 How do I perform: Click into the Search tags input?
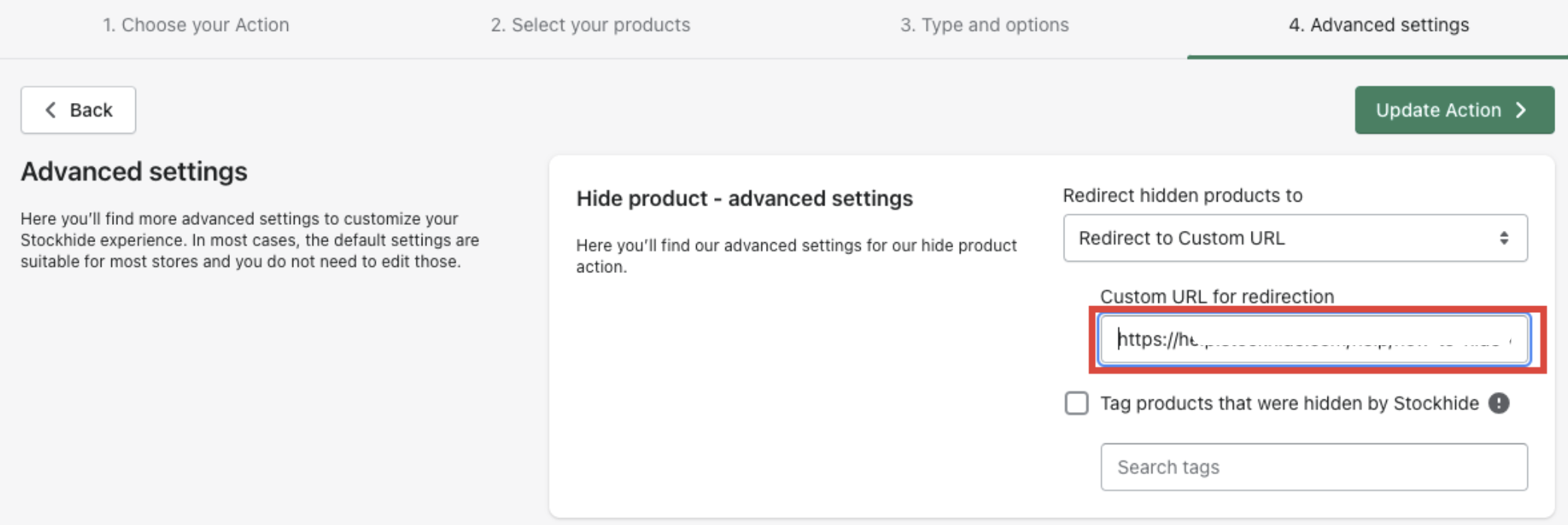[1313, 467]
